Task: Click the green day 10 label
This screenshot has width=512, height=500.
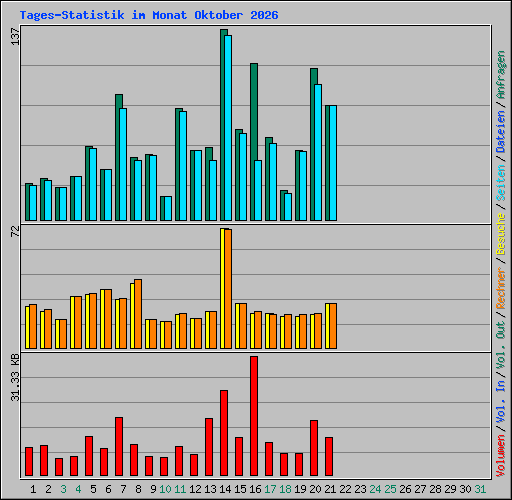Action: coord(165,489)
